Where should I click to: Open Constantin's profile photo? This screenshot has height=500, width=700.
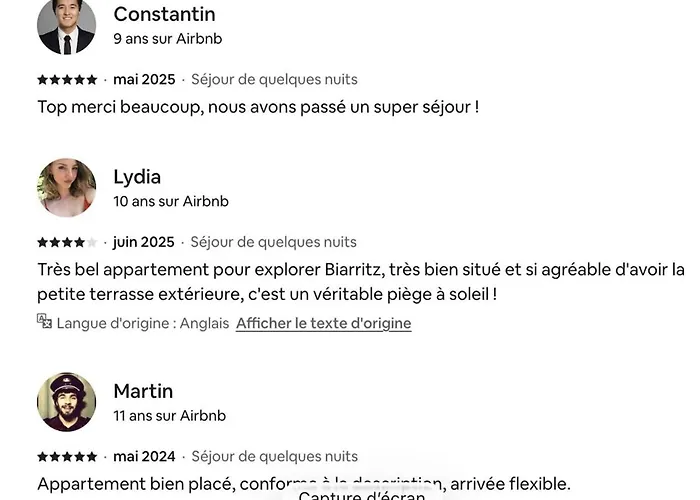coord(66,26)
